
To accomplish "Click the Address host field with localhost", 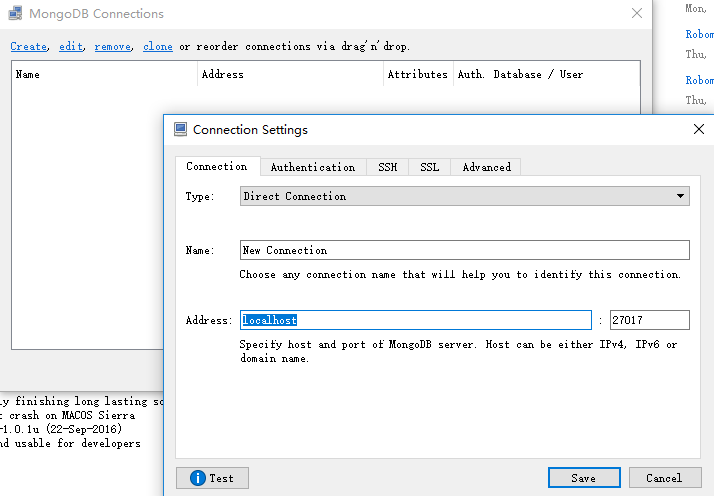I will 416,320.
